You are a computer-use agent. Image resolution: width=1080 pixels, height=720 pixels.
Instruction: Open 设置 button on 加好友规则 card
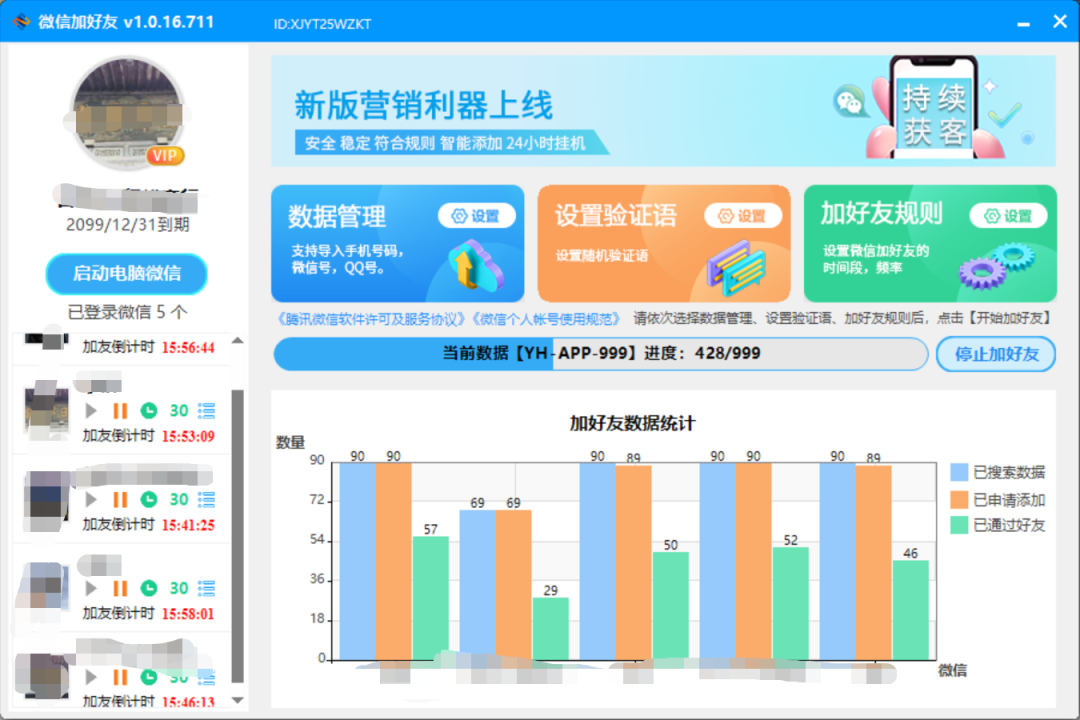[1008, 216]
